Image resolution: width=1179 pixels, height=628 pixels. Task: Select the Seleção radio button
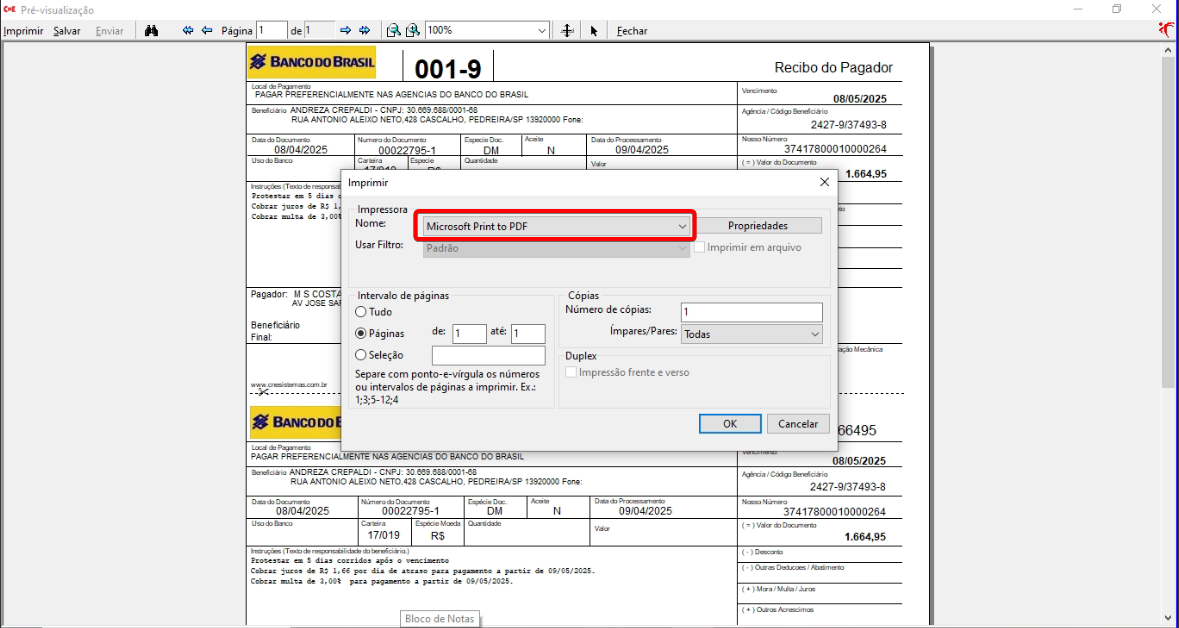361,355
